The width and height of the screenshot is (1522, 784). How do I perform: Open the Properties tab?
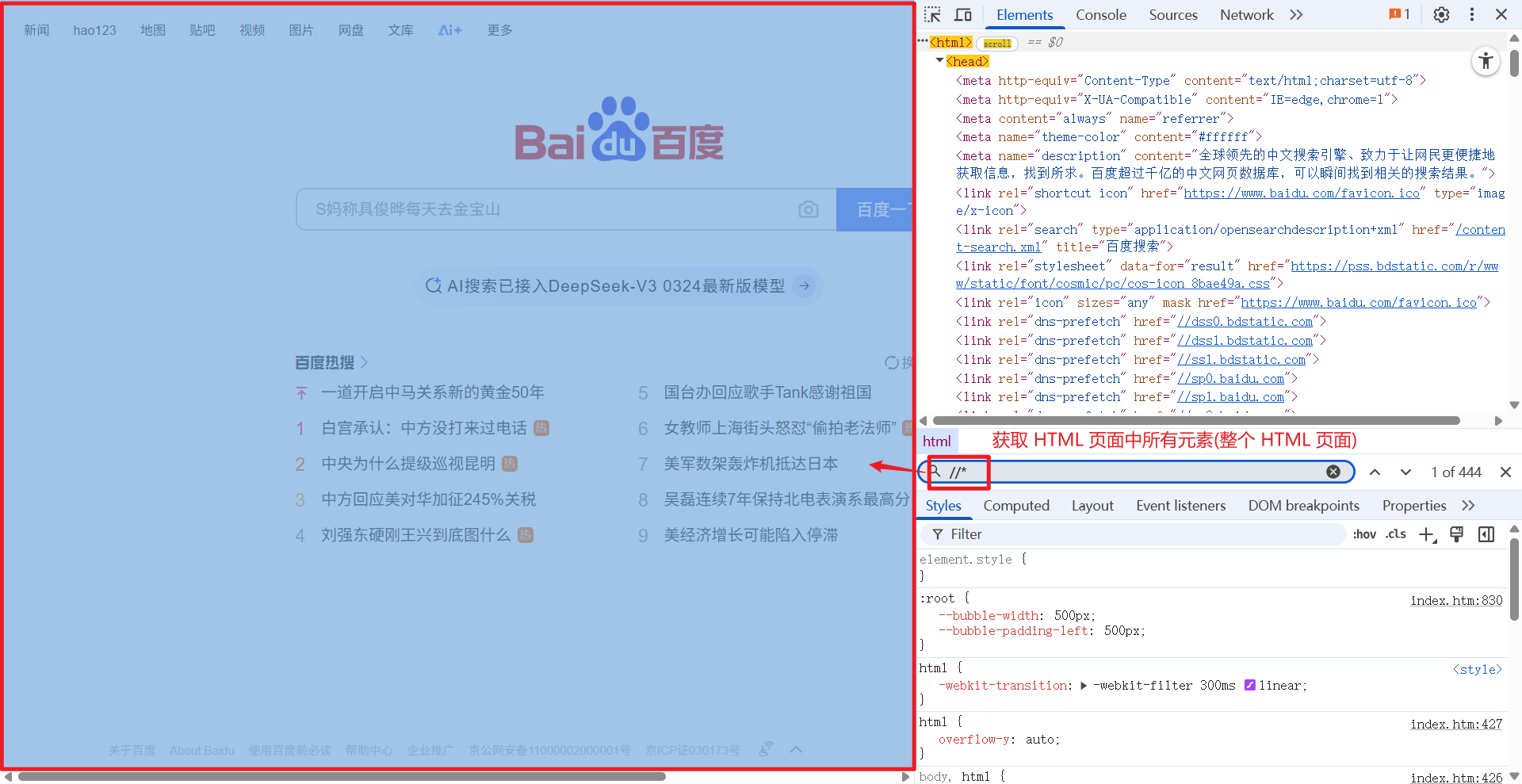1414,506
